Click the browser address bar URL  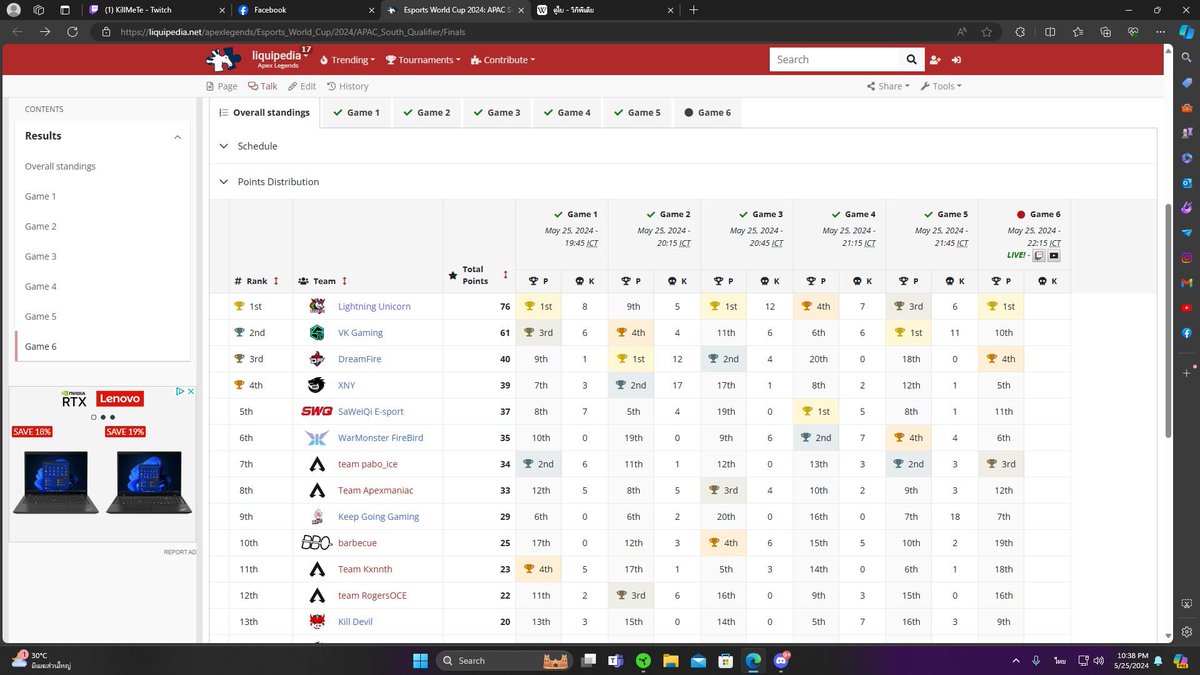point(292,32)
